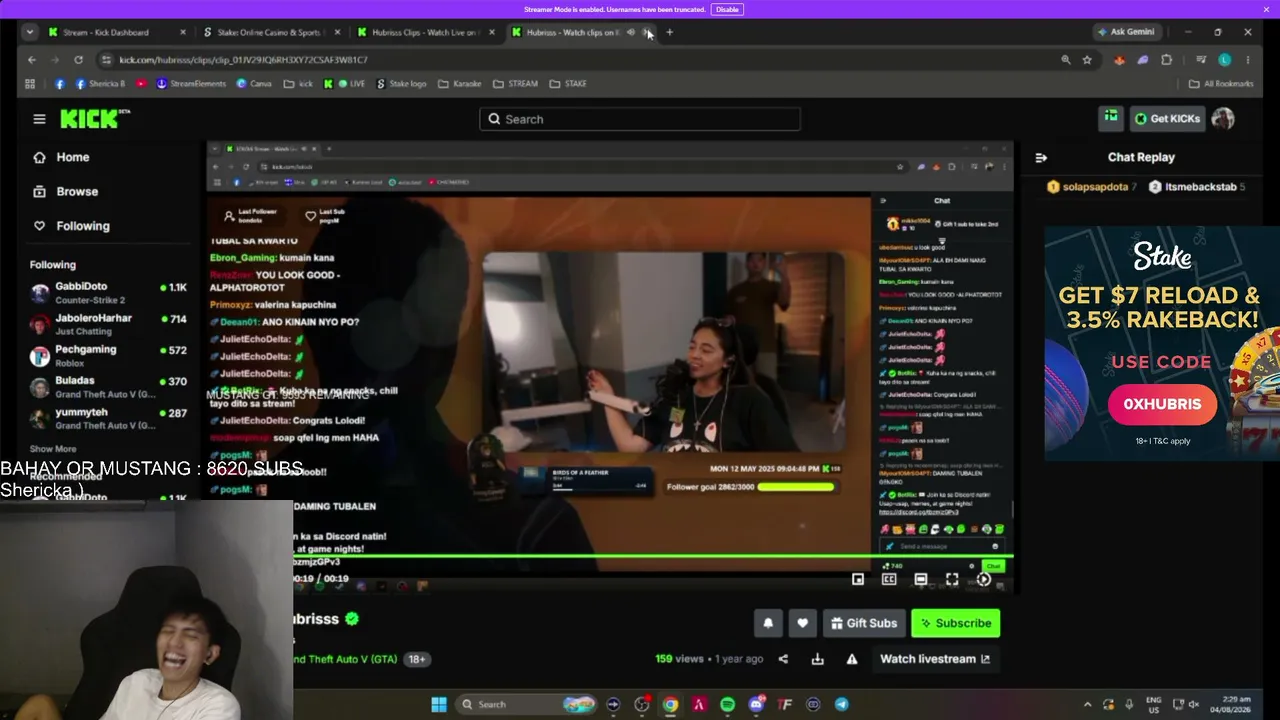Viewport: 1280px width, 720px height.
Task: Switch to Hubrisss Clips Watch Live tab
Action: click(426, 32)
